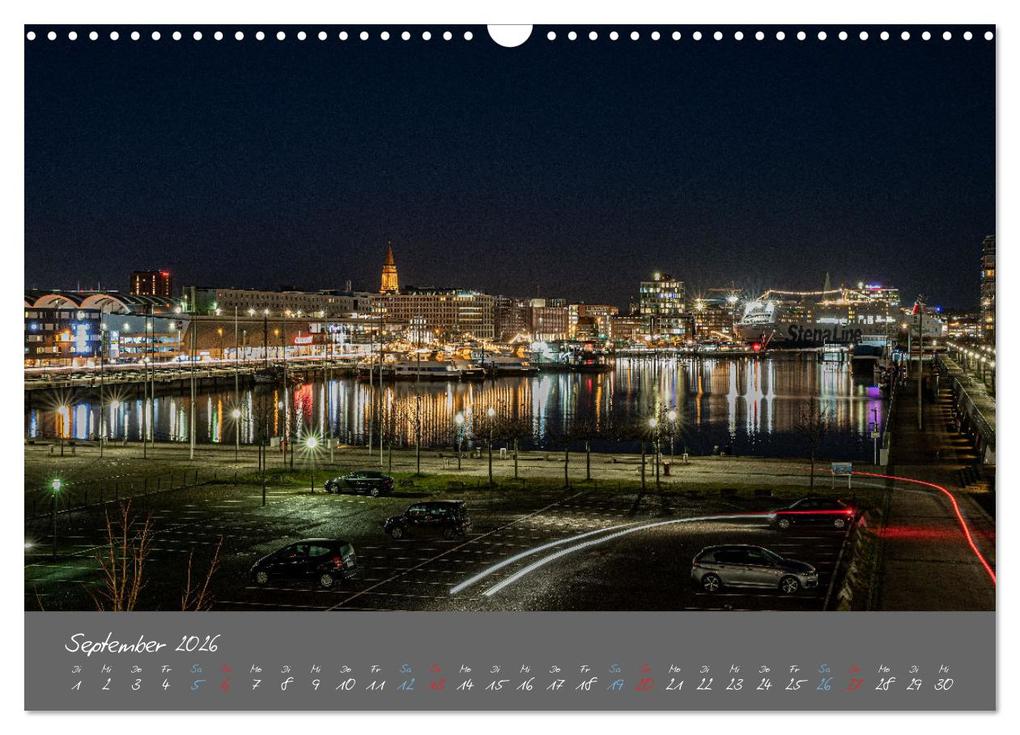The height and width of the screenshot is (735, 1020).
Task: Click date 19 shown in blue
Action: tap(614, 686)
